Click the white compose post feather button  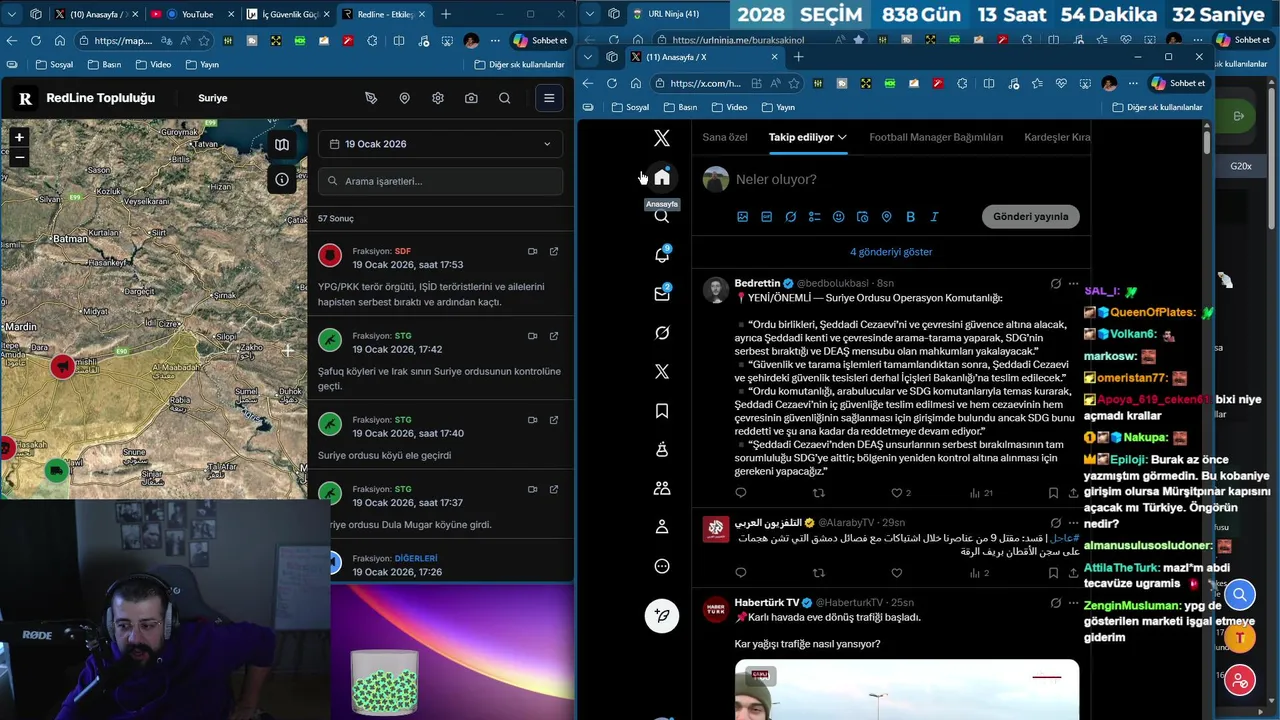(x=662, y=616)
